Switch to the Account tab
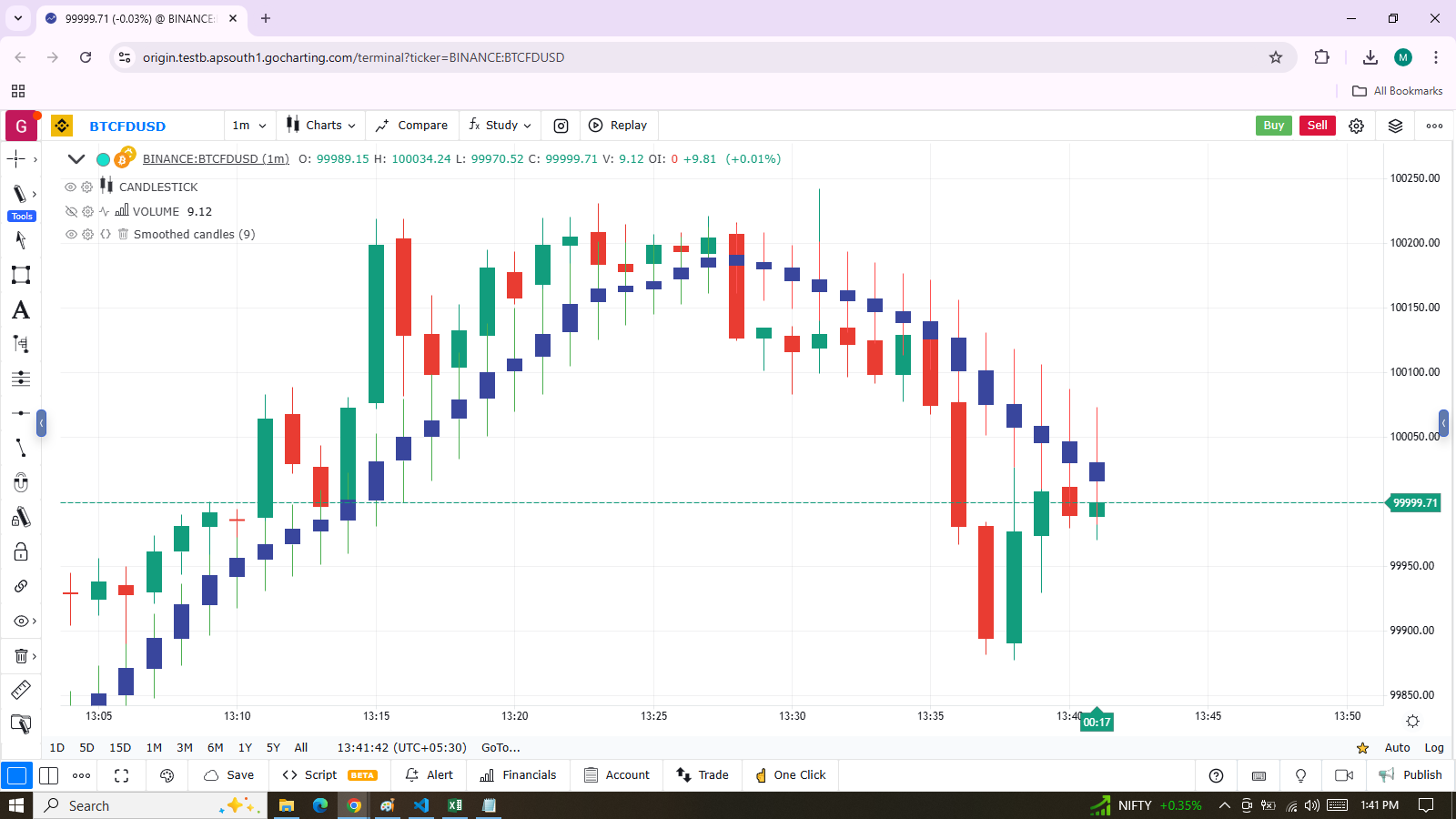The width and height of the screenshot is (1456, 819). tap(617, 775)
